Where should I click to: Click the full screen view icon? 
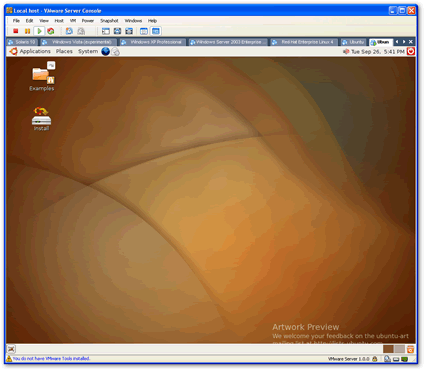tap(117, 31)
